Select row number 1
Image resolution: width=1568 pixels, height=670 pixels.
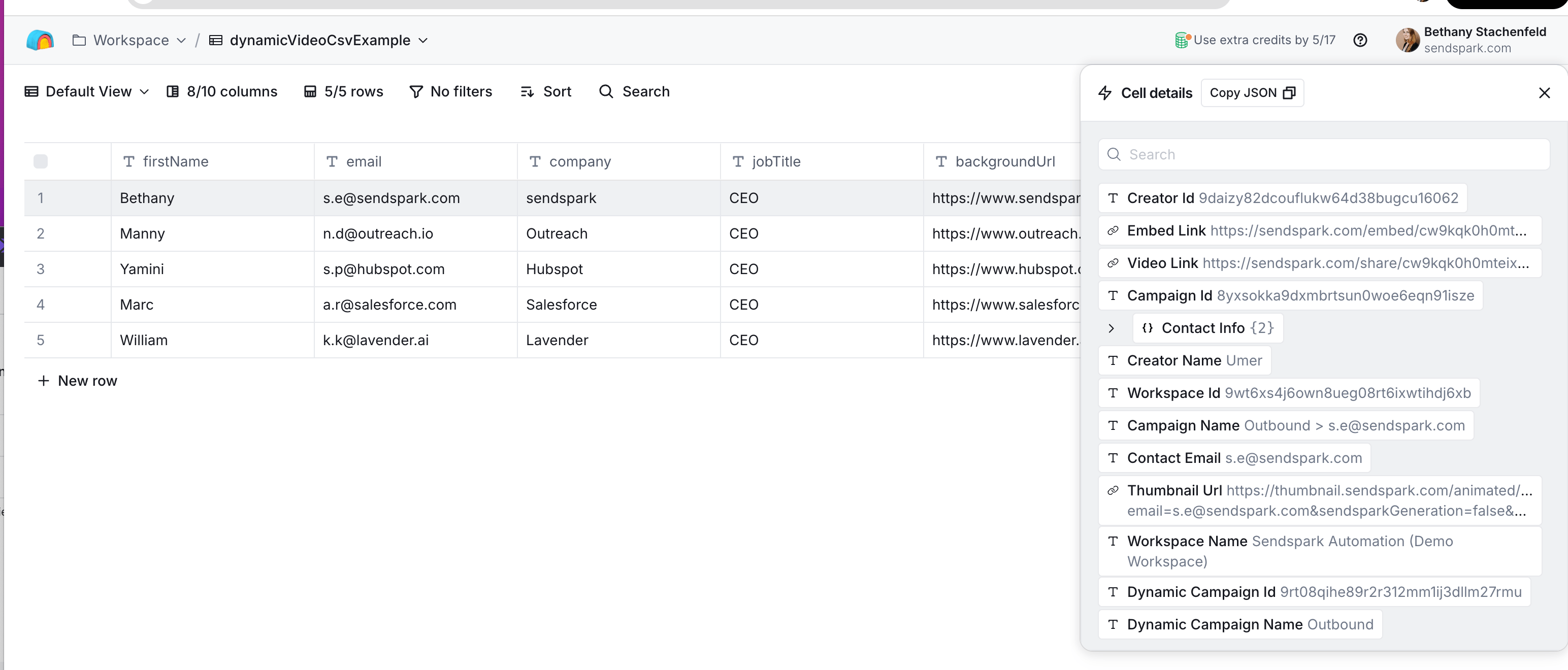coord(41,198)
